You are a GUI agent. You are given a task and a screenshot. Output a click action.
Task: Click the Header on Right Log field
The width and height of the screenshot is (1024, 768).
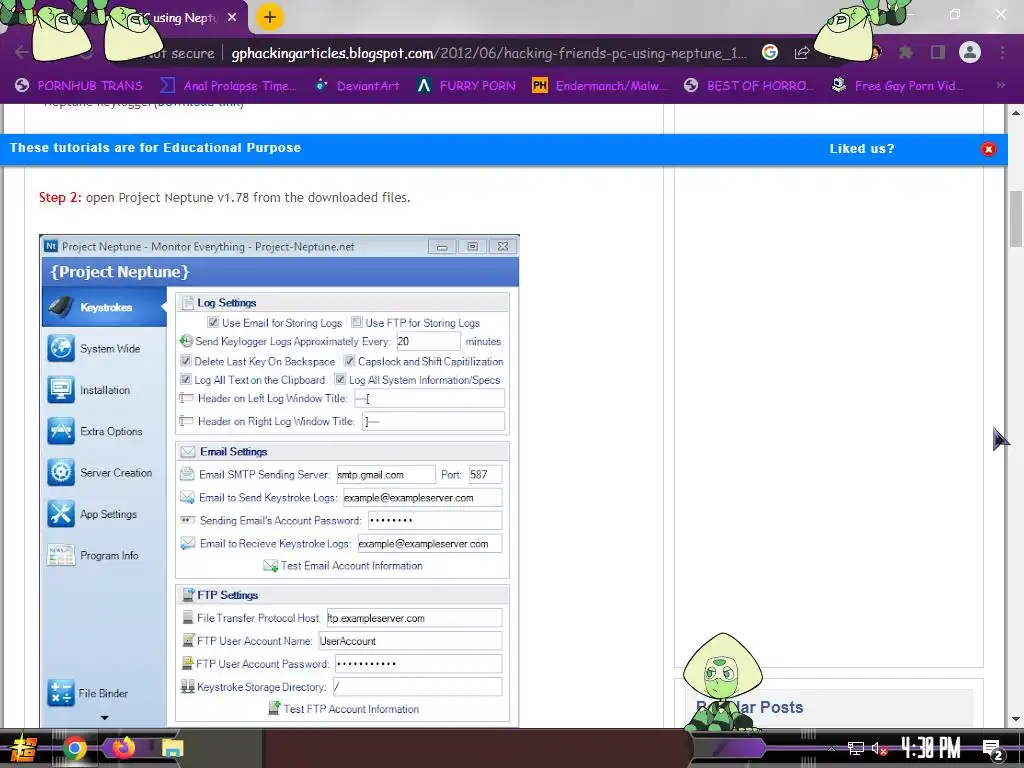[433, 421]
